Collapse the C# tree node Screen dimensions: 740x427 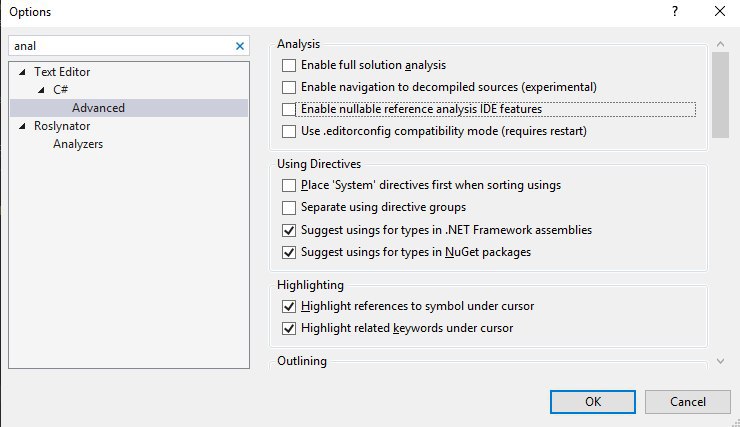tap(41, 90)
